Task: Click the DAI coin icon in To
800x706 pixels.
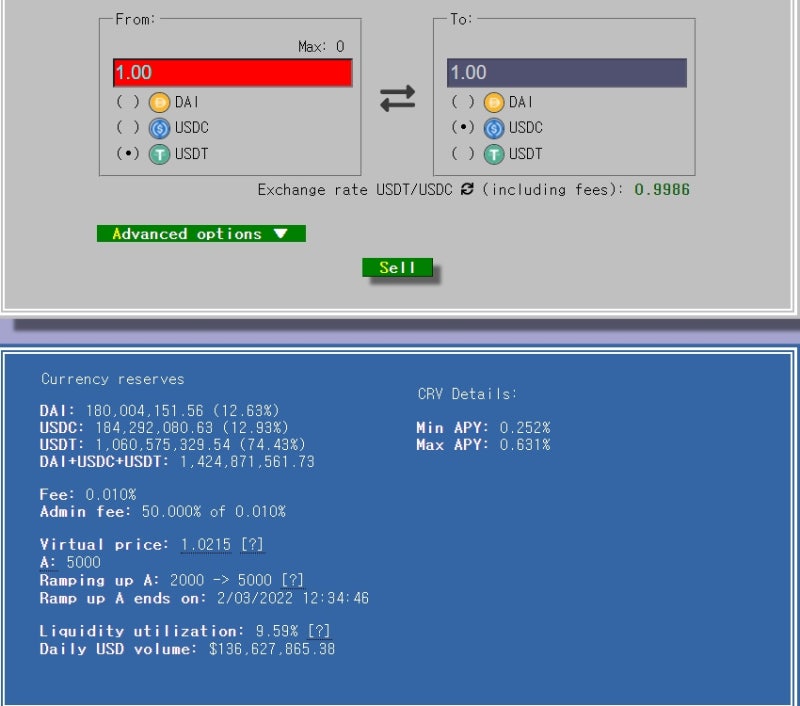Action: click(493, 103)
